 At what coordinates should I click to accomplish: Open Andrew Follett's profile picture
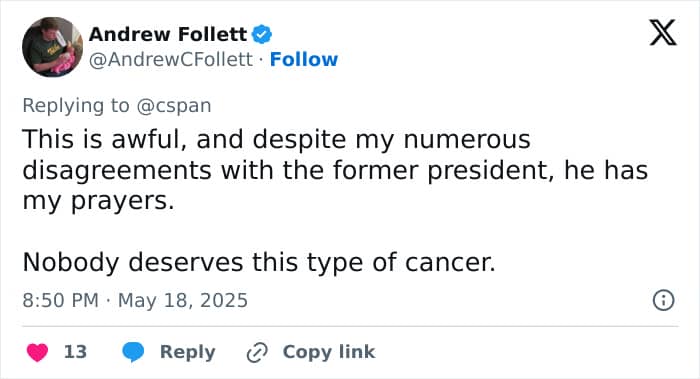tap(52, 47)
